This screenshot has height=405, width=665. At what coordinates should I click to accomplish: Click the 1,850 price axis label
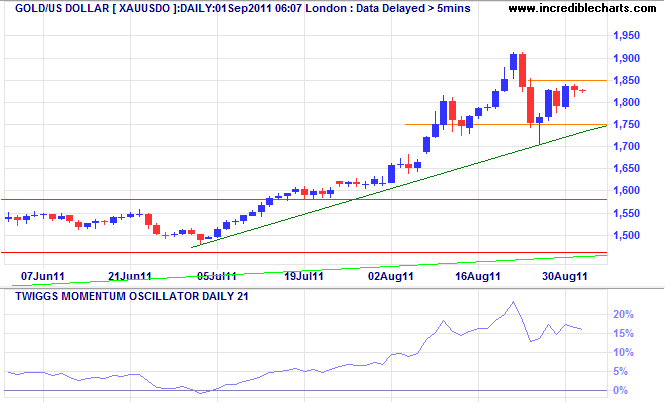tap(626, 80)
